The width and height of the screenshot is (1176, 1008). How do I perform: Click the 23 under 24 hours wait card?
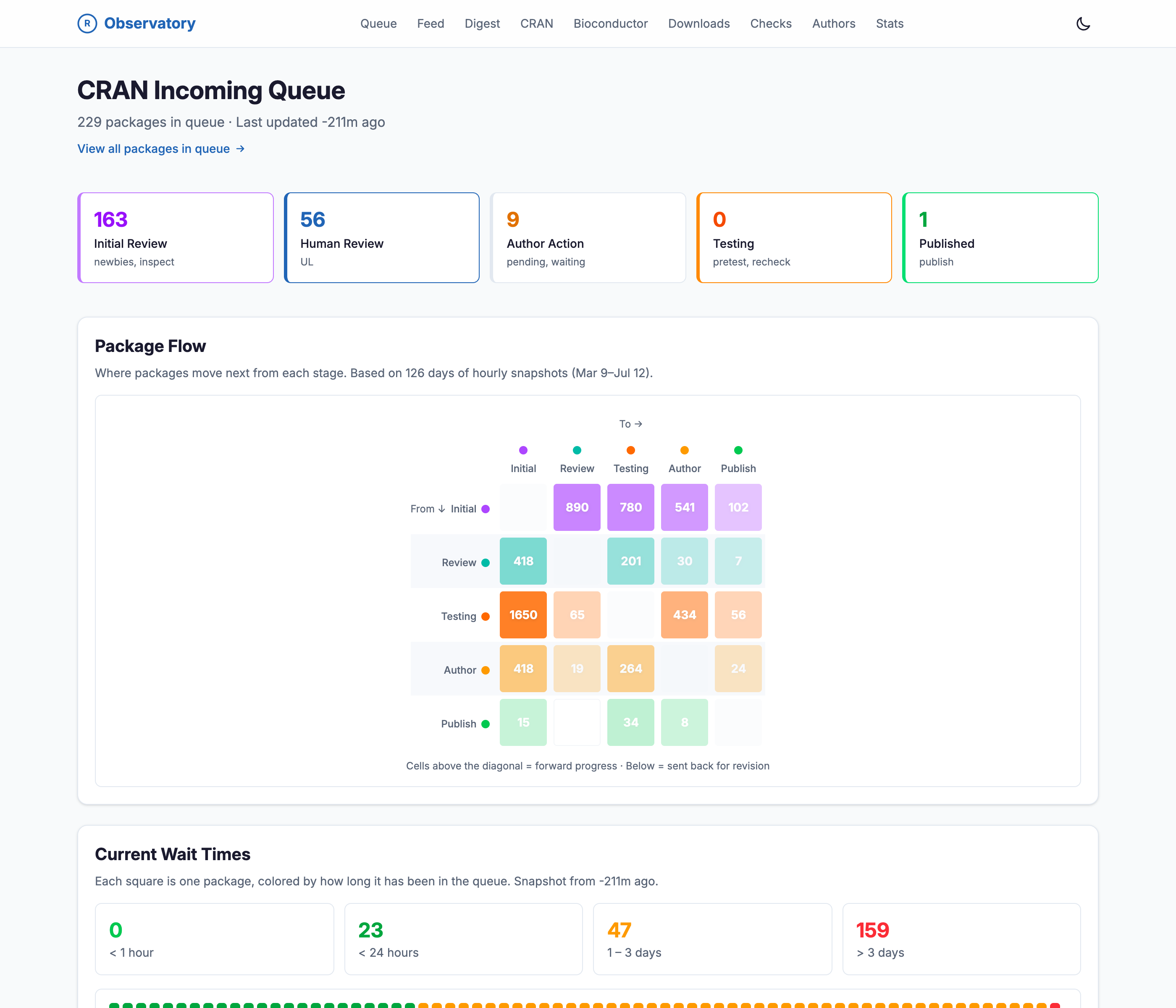pos(464,939)
